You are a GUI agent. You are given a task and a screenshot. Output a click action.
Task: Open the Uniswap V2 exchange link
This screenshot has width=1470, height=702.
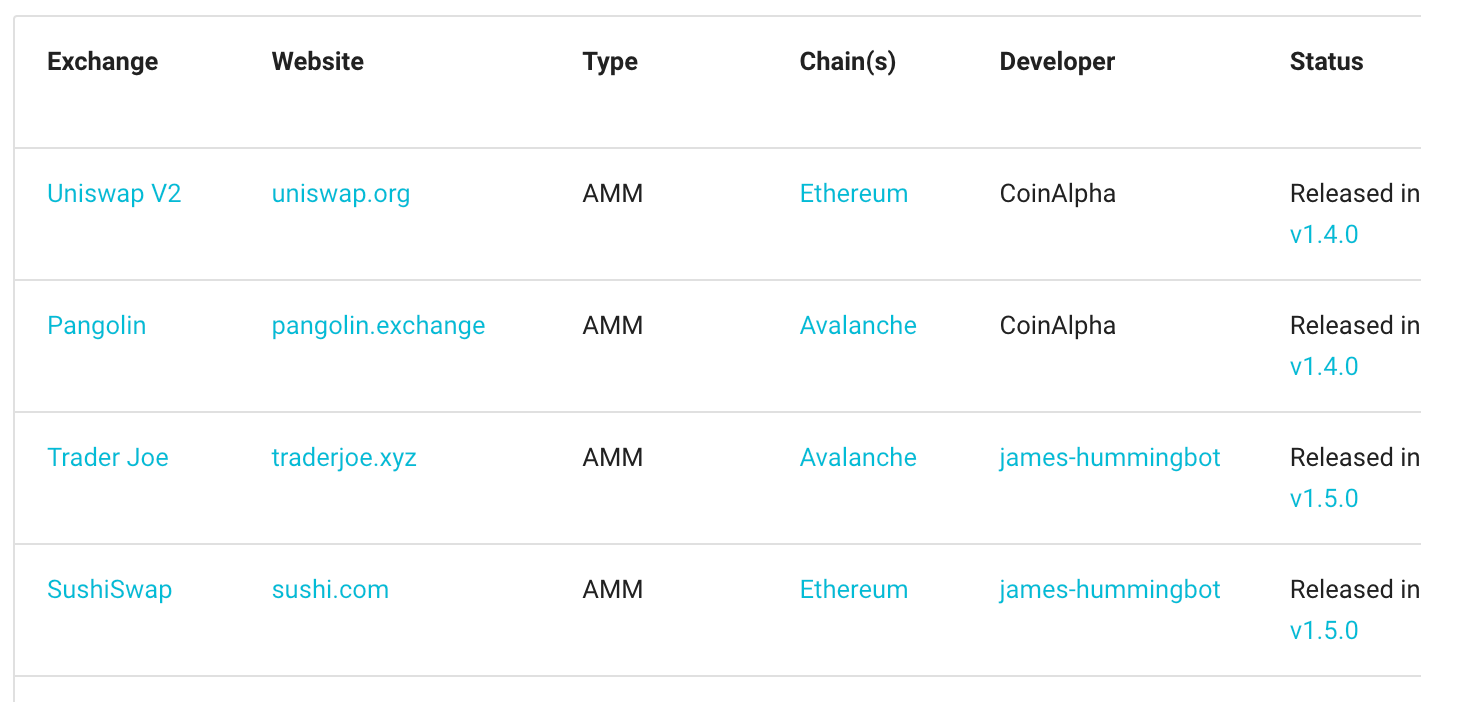(x=114, y=193)
